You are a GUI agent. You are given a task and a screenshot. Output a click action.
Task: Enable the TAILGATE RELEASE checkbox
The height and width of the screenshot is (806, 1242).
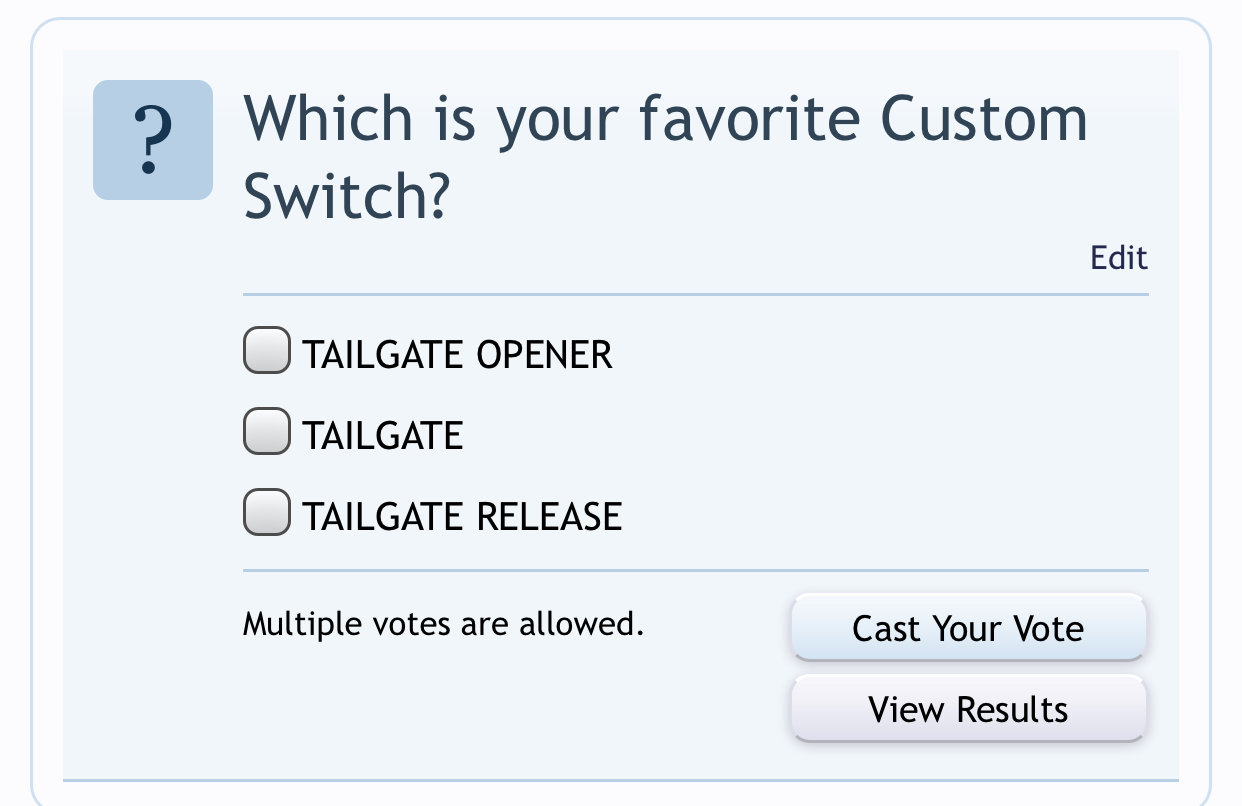point(267,513)
